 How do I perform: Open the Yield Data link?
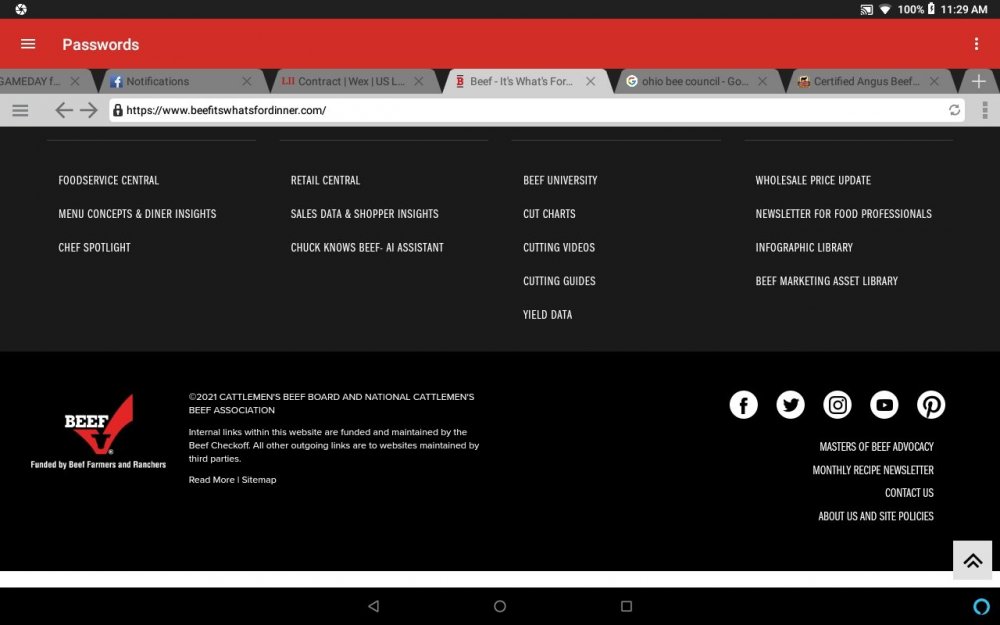547,314
